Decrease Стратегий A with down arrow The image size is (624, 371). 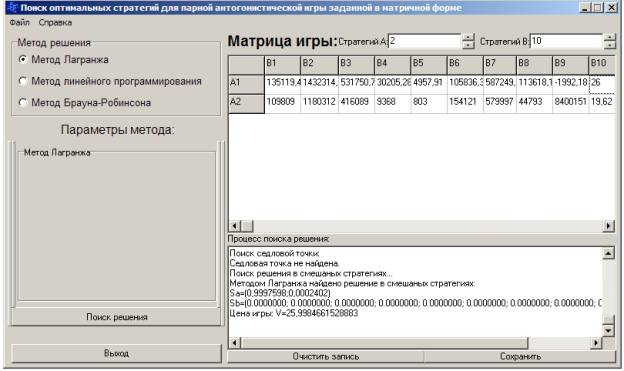[x=468, y=45]
